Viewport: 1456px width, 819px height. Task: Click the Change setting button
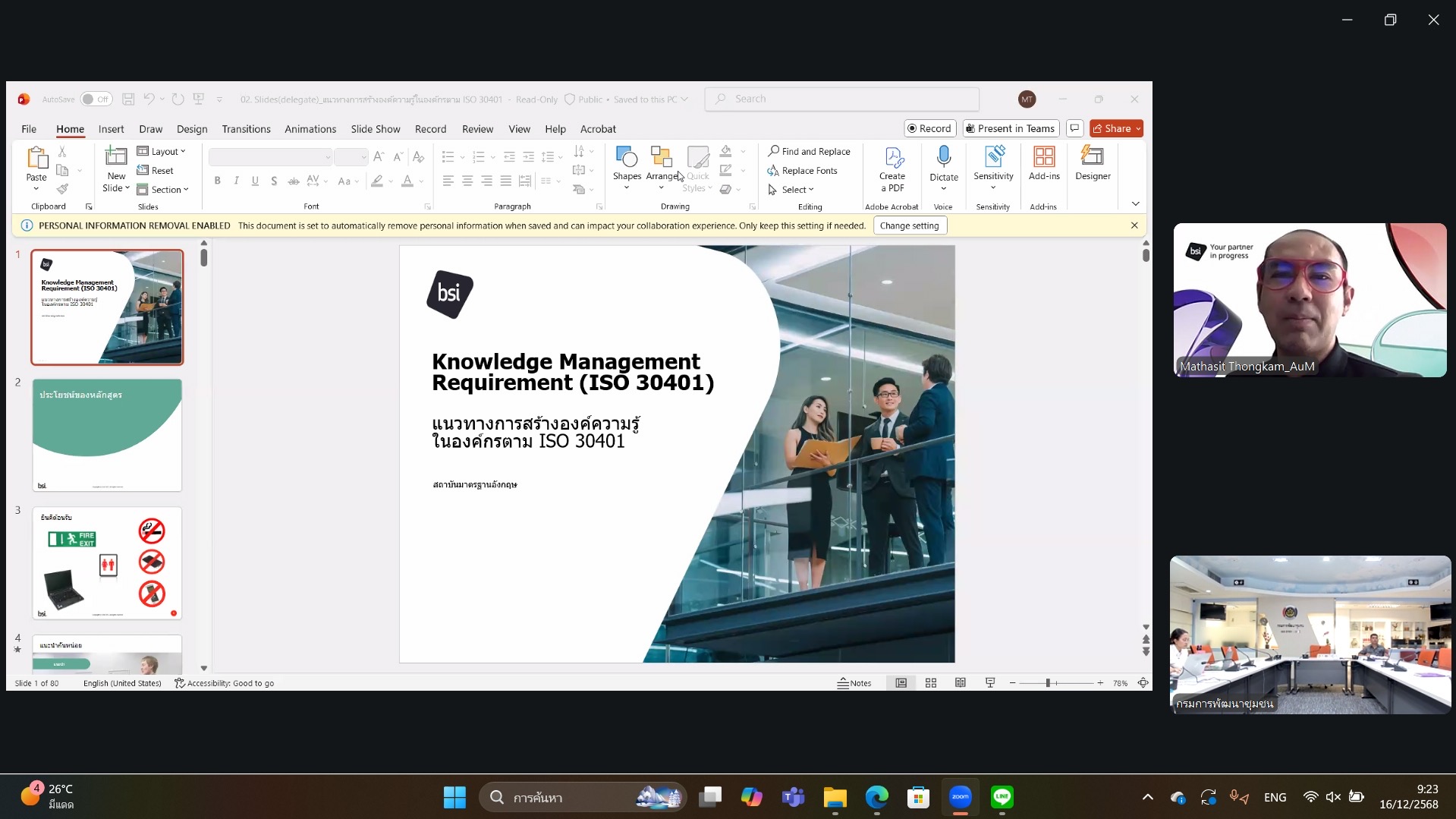pyautogui.click(x=909, y=225)
